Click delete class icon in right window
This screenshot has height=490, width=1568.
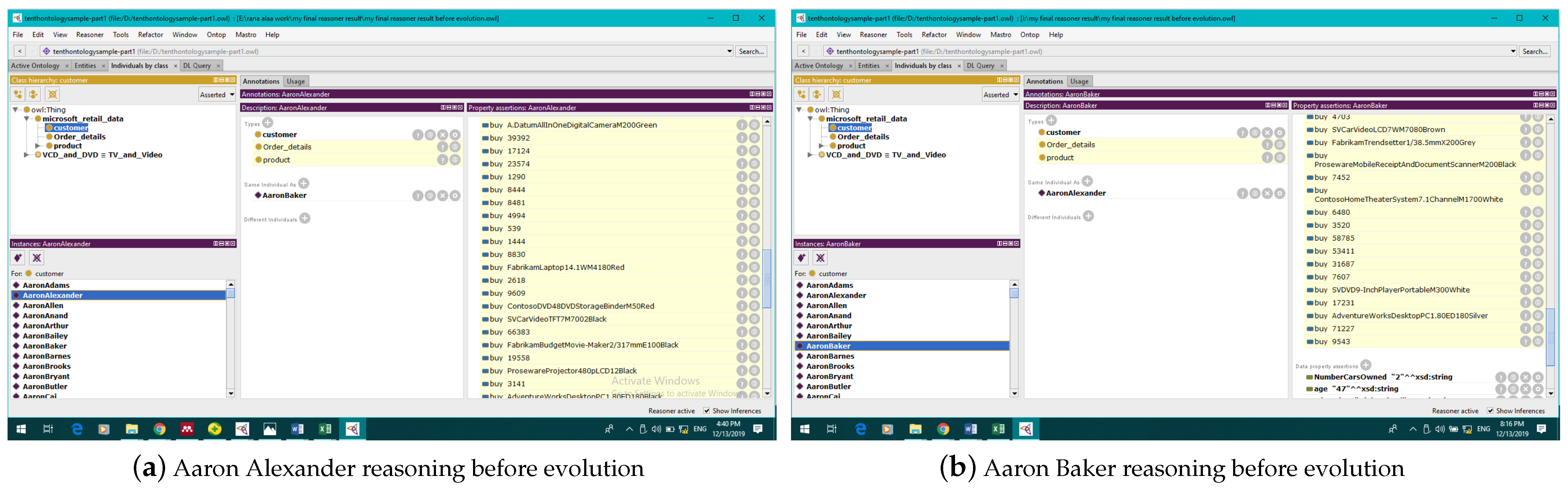(836, 94)
